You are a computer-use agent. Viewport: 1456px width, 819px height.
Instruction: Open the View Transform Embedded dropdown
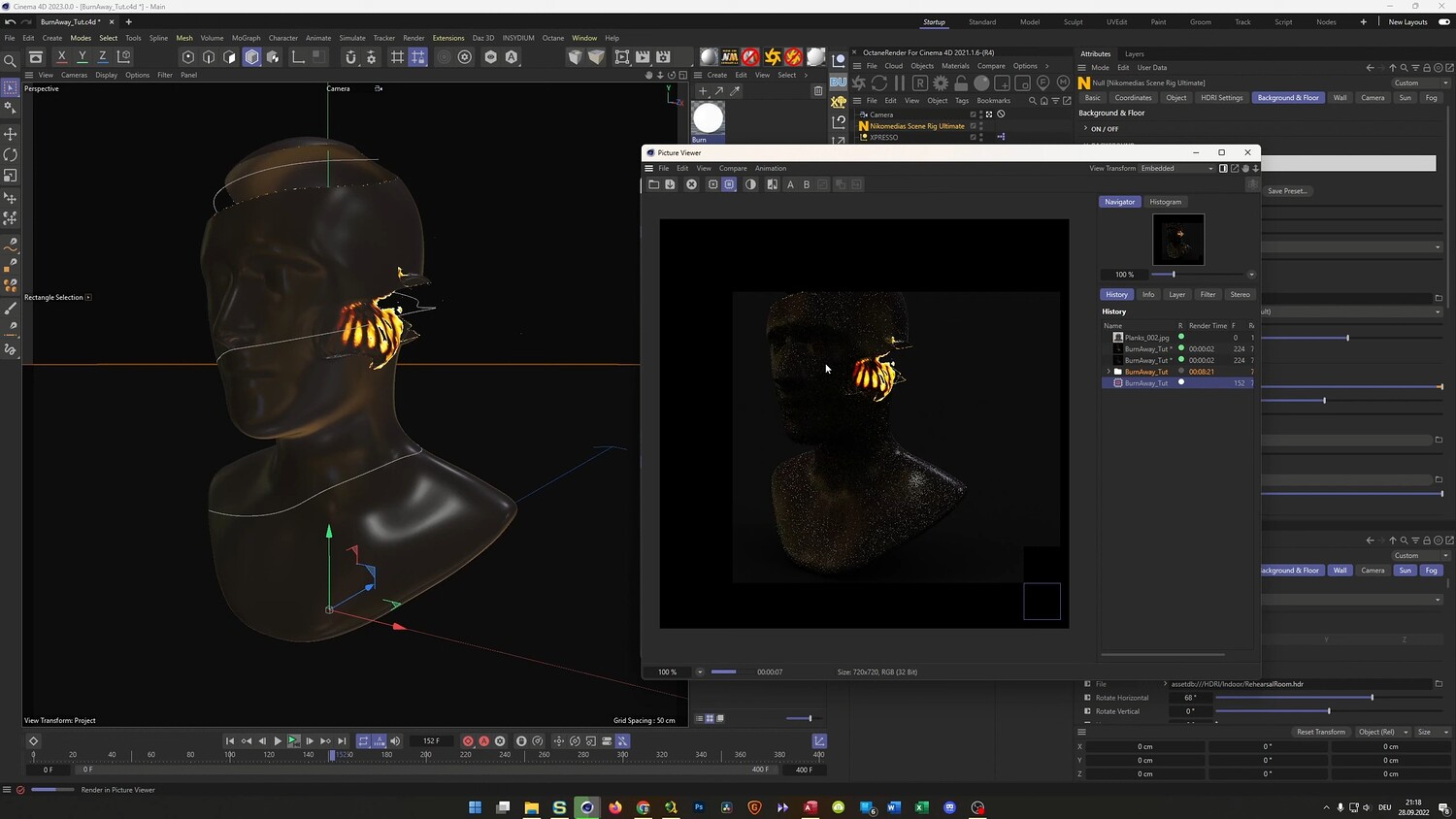tap(1176, 168)
